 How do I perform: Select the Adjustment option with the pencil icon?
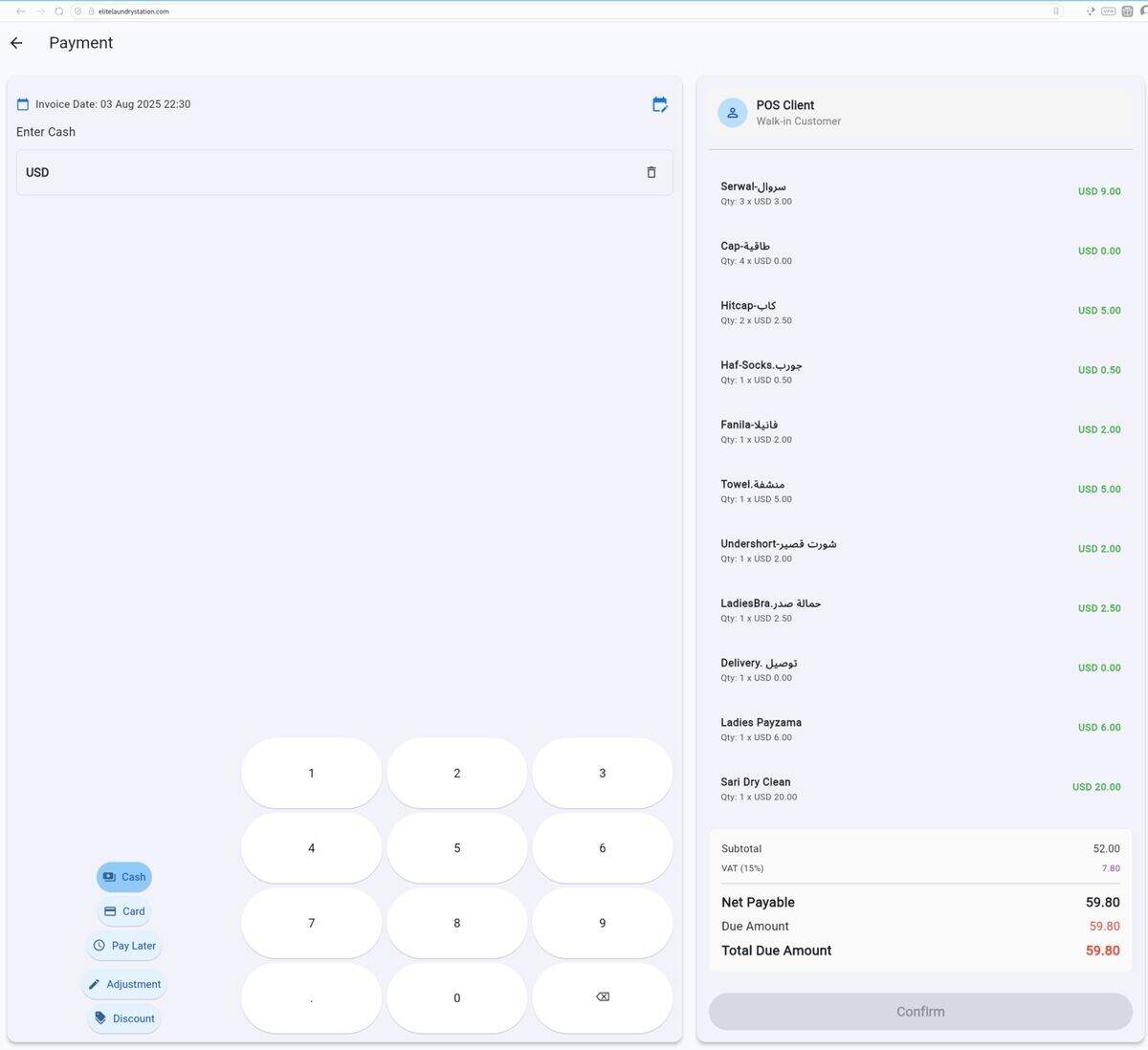pyautogui.click(x=123, y=983)
